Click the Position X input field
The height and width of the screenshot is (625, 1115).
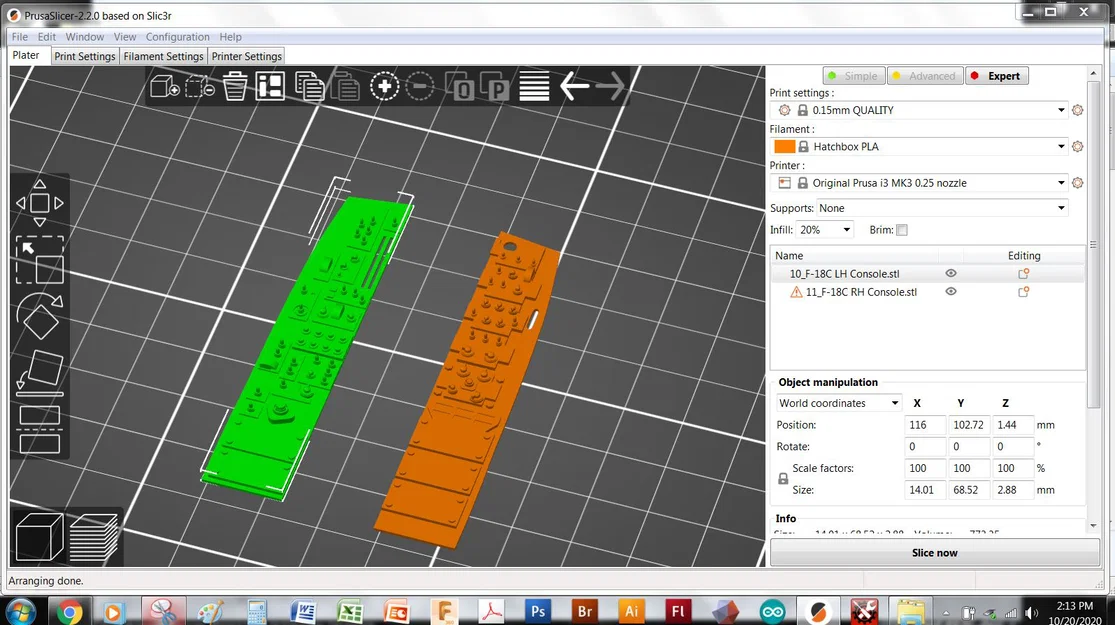[x=924, y=425]
